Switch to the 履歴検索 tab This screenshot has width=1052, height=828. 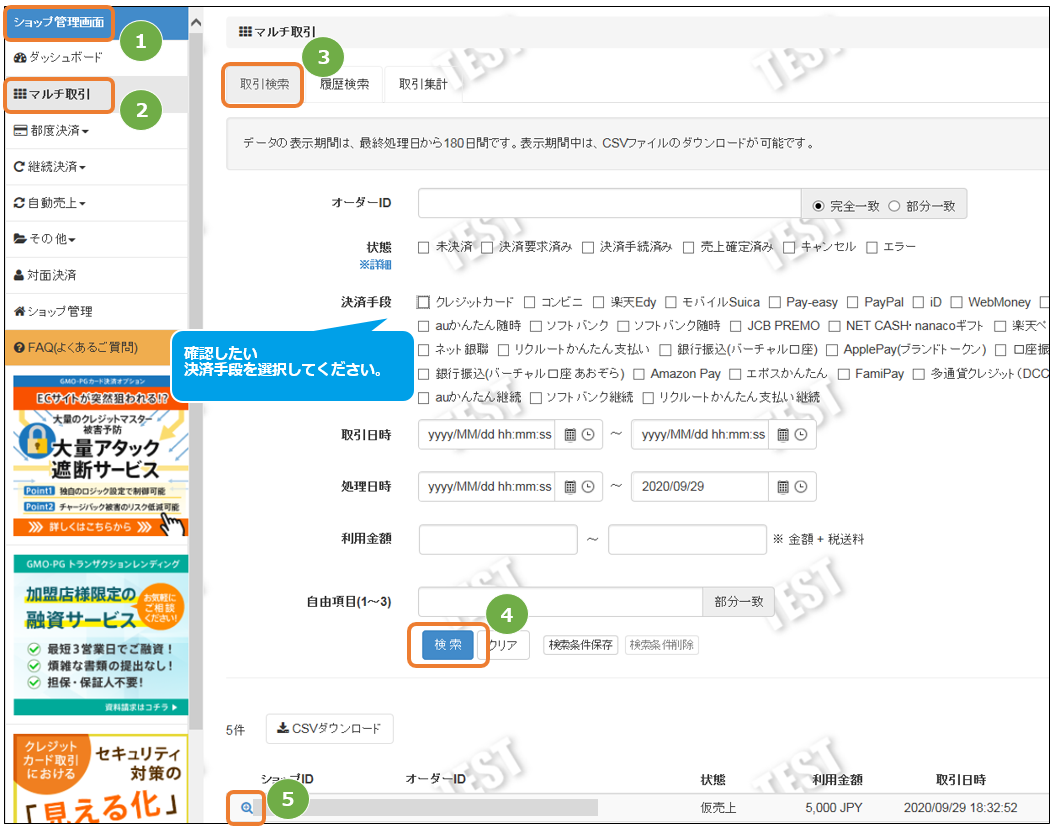[x=344, y=85]
